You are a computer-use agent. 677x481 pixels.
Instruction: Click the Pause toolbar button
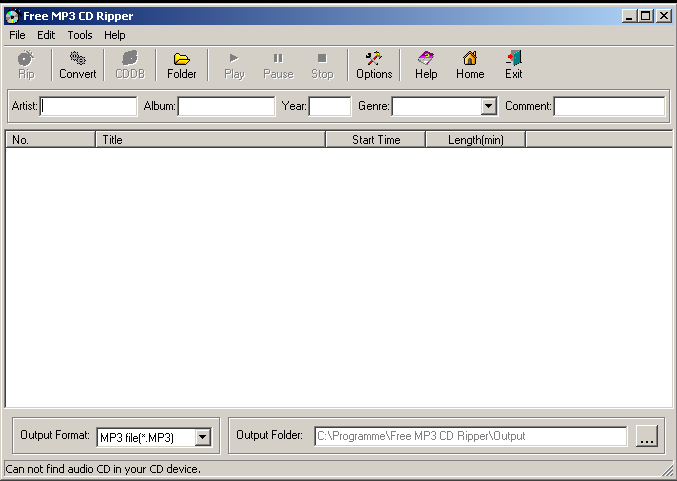coord(278,65)
